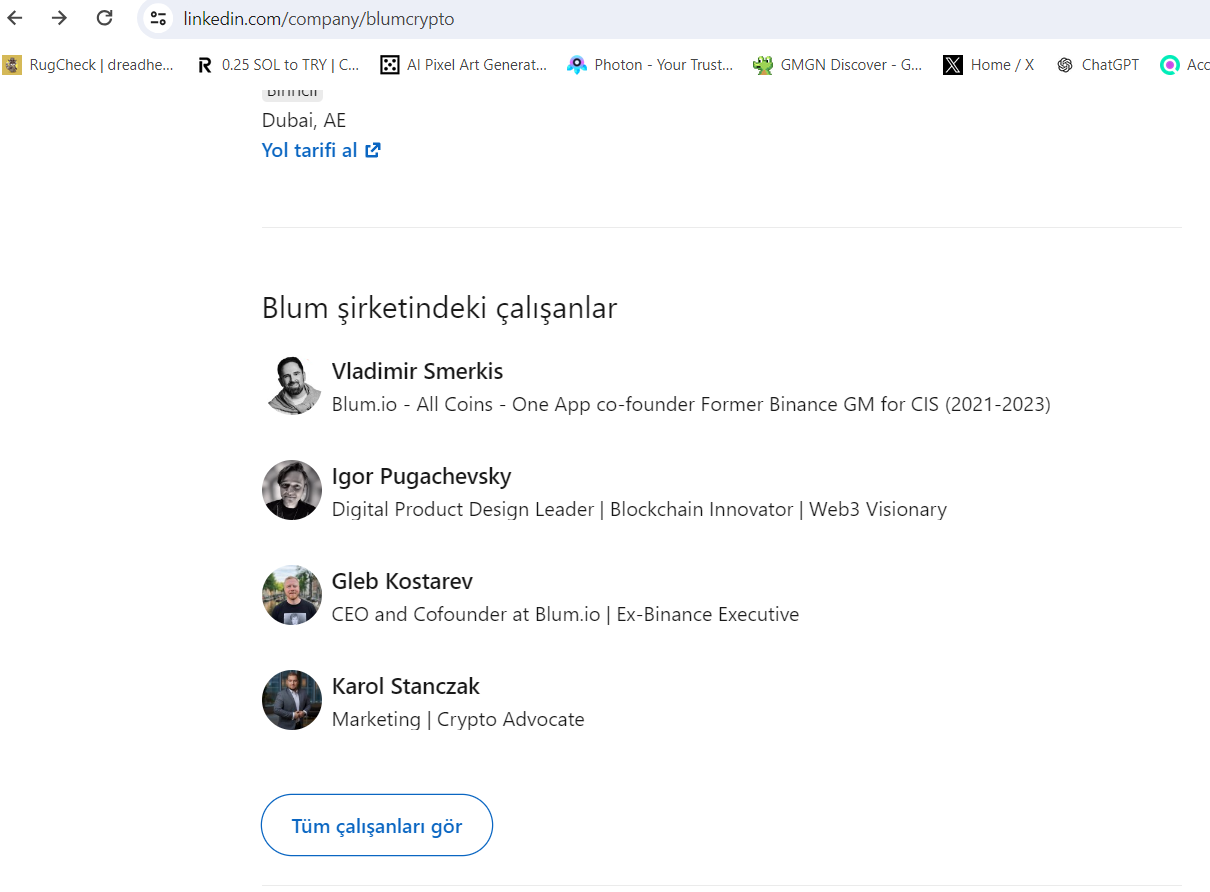
Task: Go forward to the next page
Action: pos(59,18)
